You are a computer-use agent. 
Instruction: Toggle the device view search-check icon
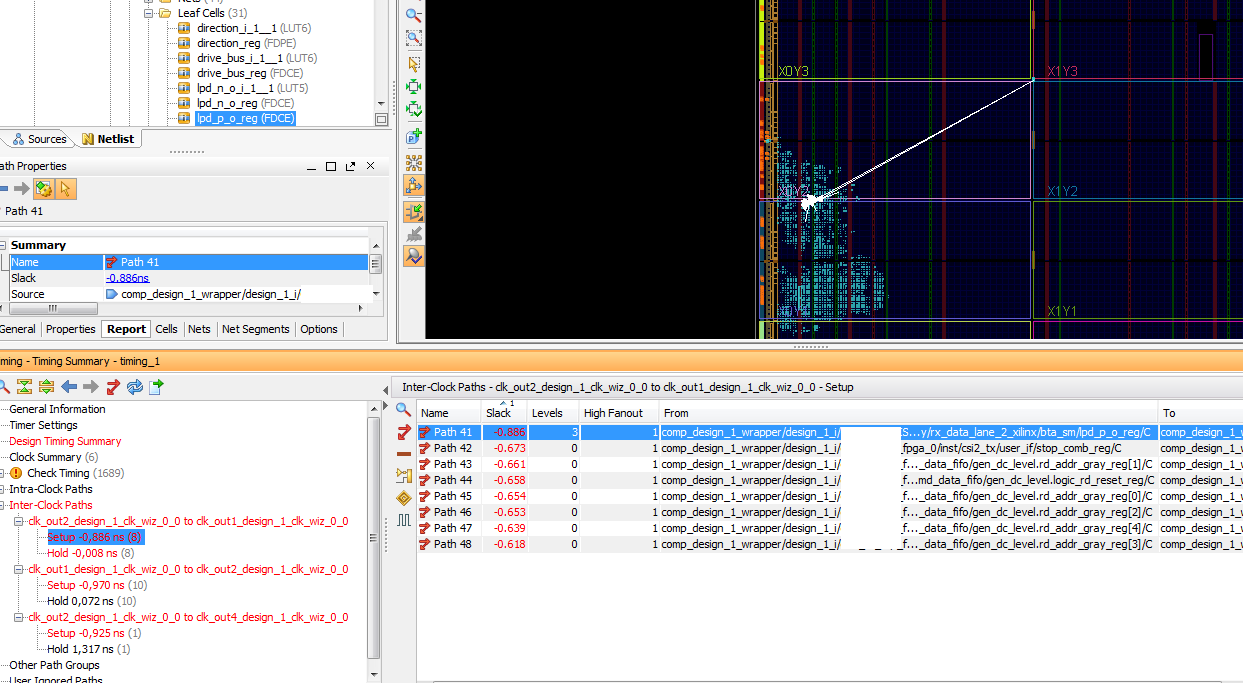[x=413, y=256]
